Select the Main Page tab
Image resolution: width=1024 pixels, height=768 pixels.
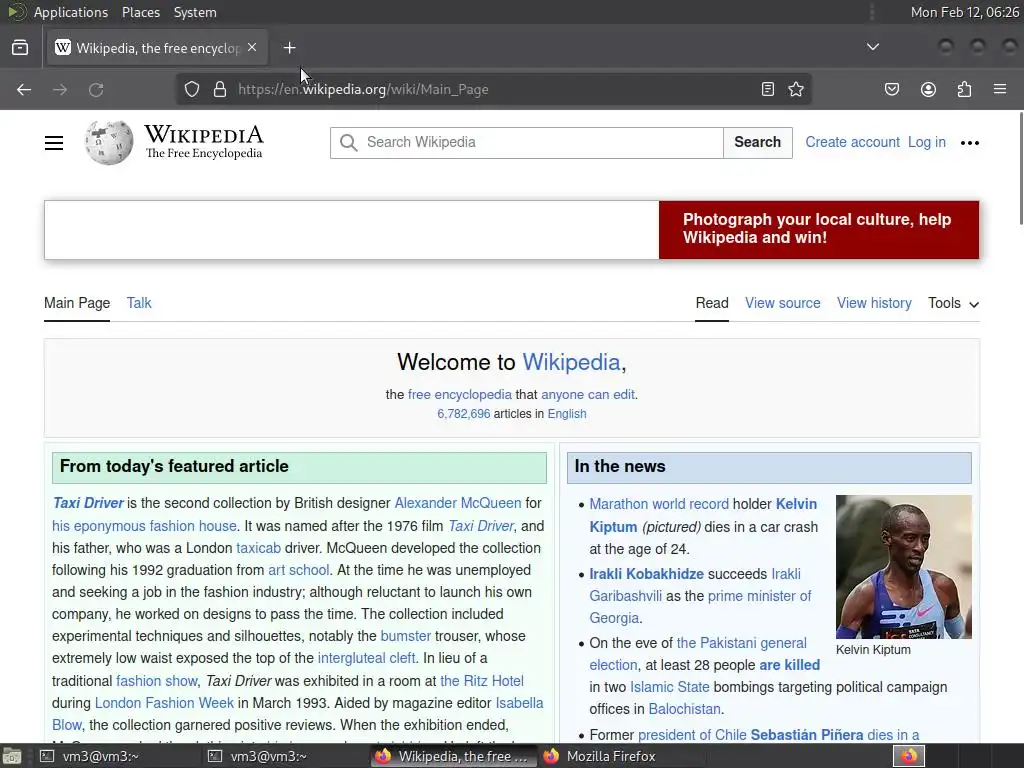pos(77,303)
